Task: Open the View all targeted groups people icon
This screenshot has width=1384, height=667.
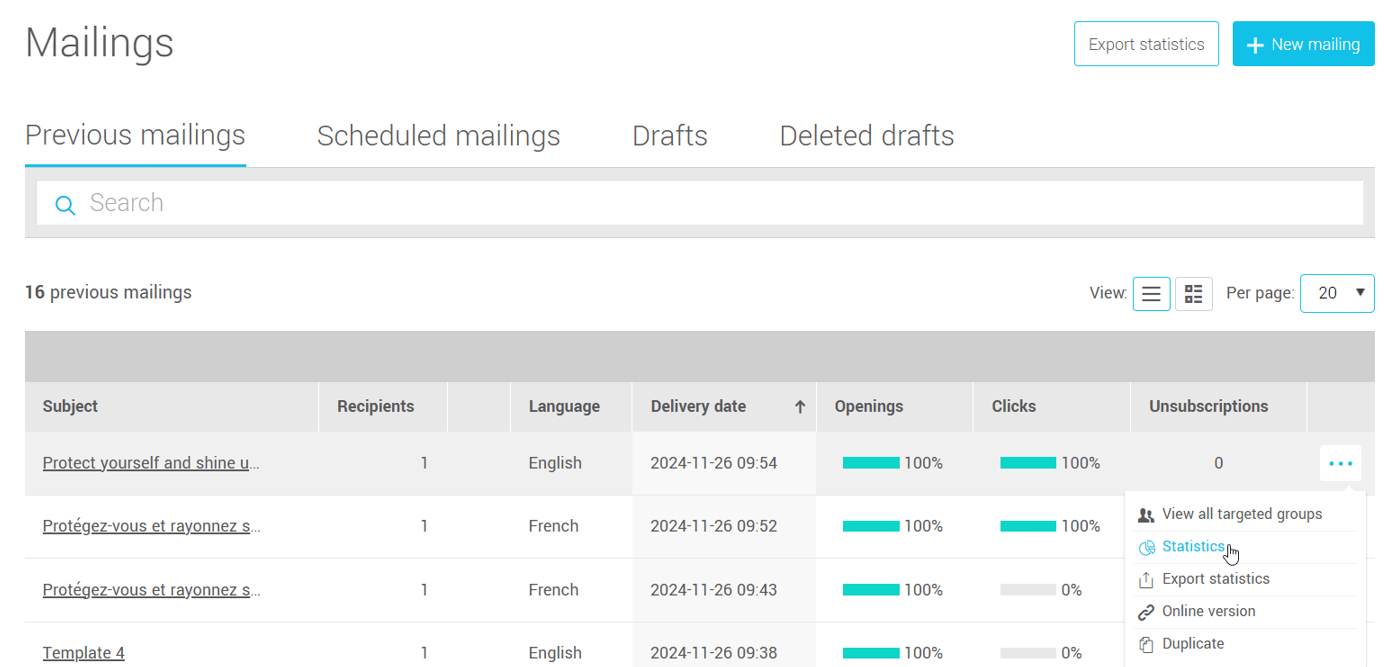Action: (1145, 514)
